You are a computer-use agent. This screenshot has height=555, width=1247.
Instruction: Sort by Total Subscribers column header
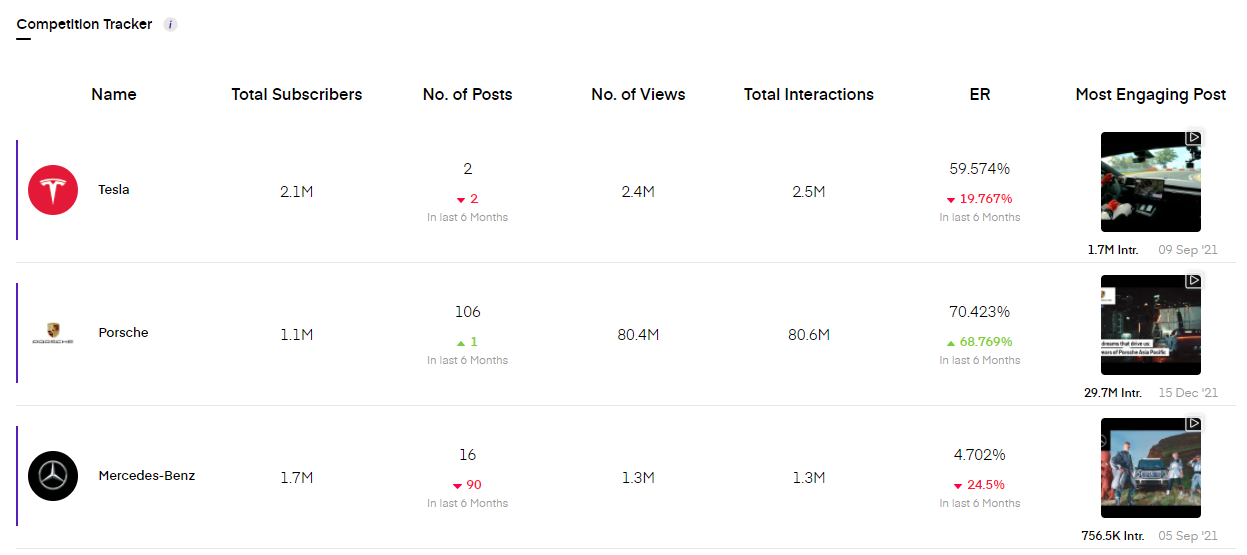(x=297, y=95)
